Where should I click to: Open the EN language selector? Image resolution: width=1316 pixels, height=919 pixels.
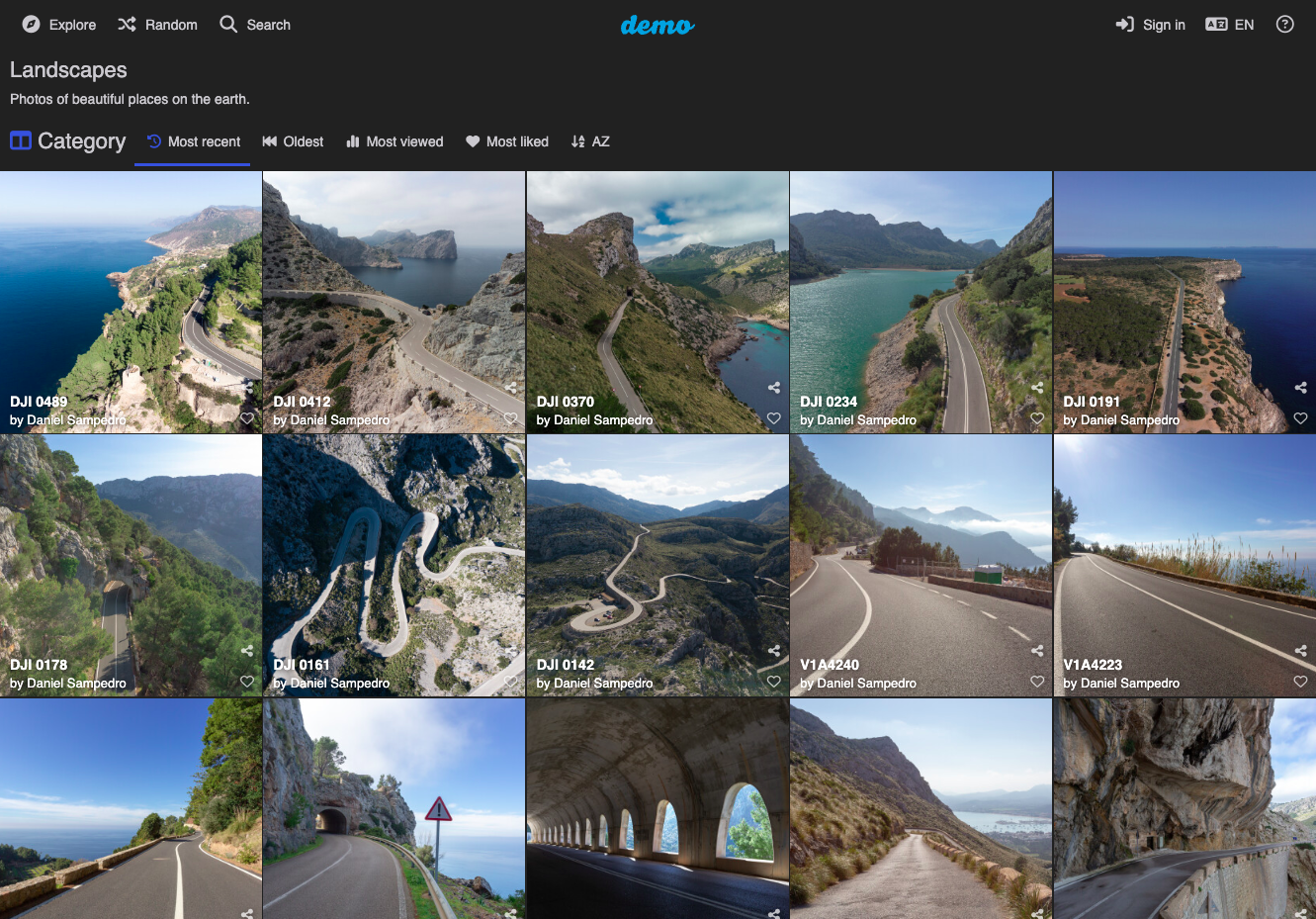(1230, 25)
